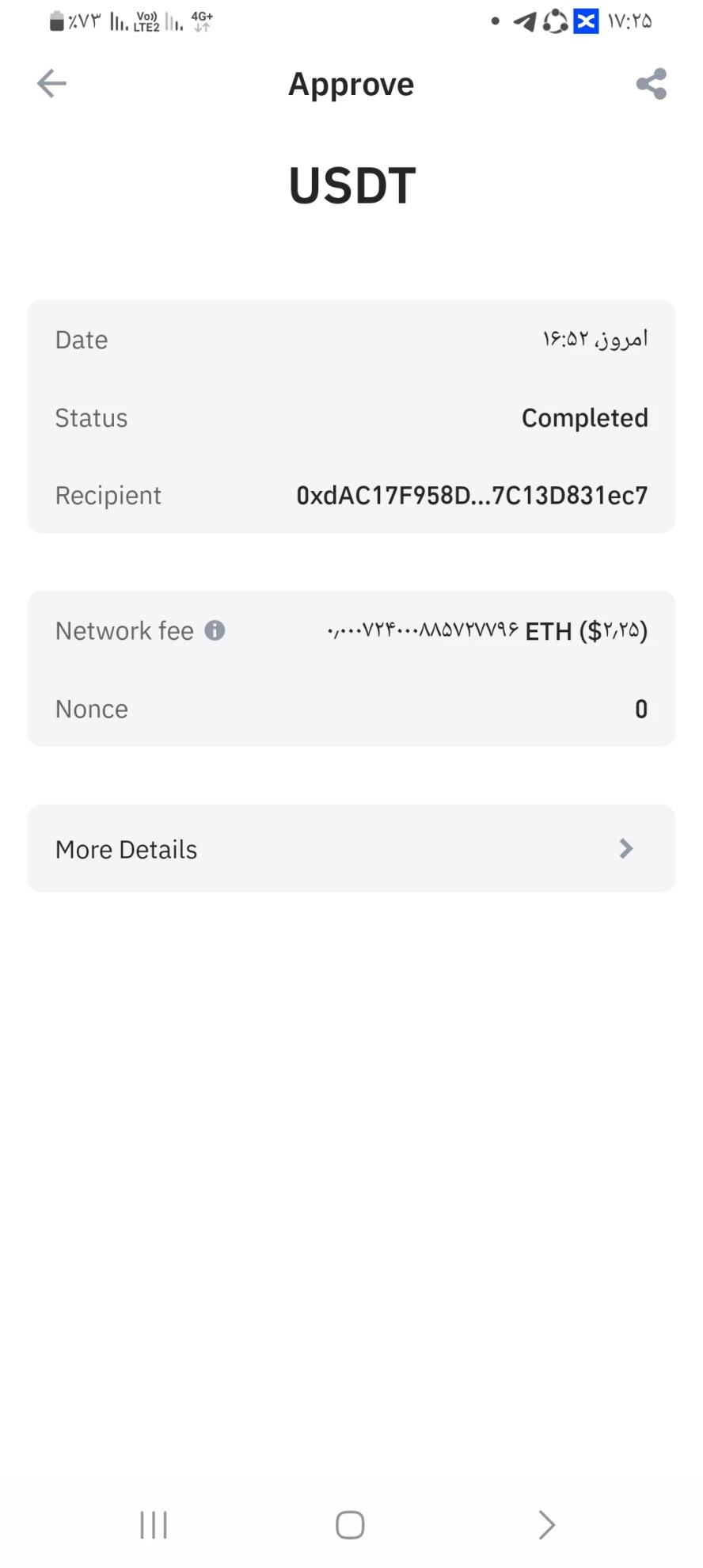Viewport: 703px width, 1568px height.
Task: Tap the Android navigation back chevron
Action: 546,1524
